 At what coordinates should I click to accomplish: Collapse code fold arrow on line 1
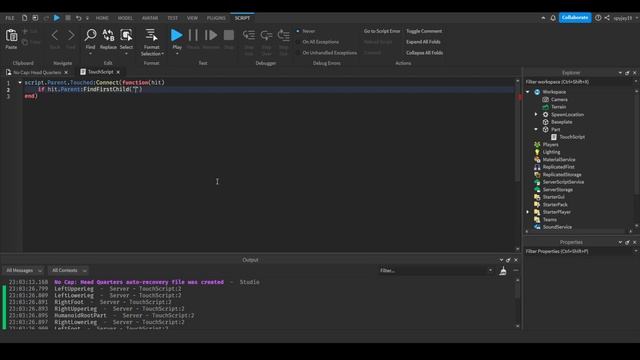click(x=20, y=82)
